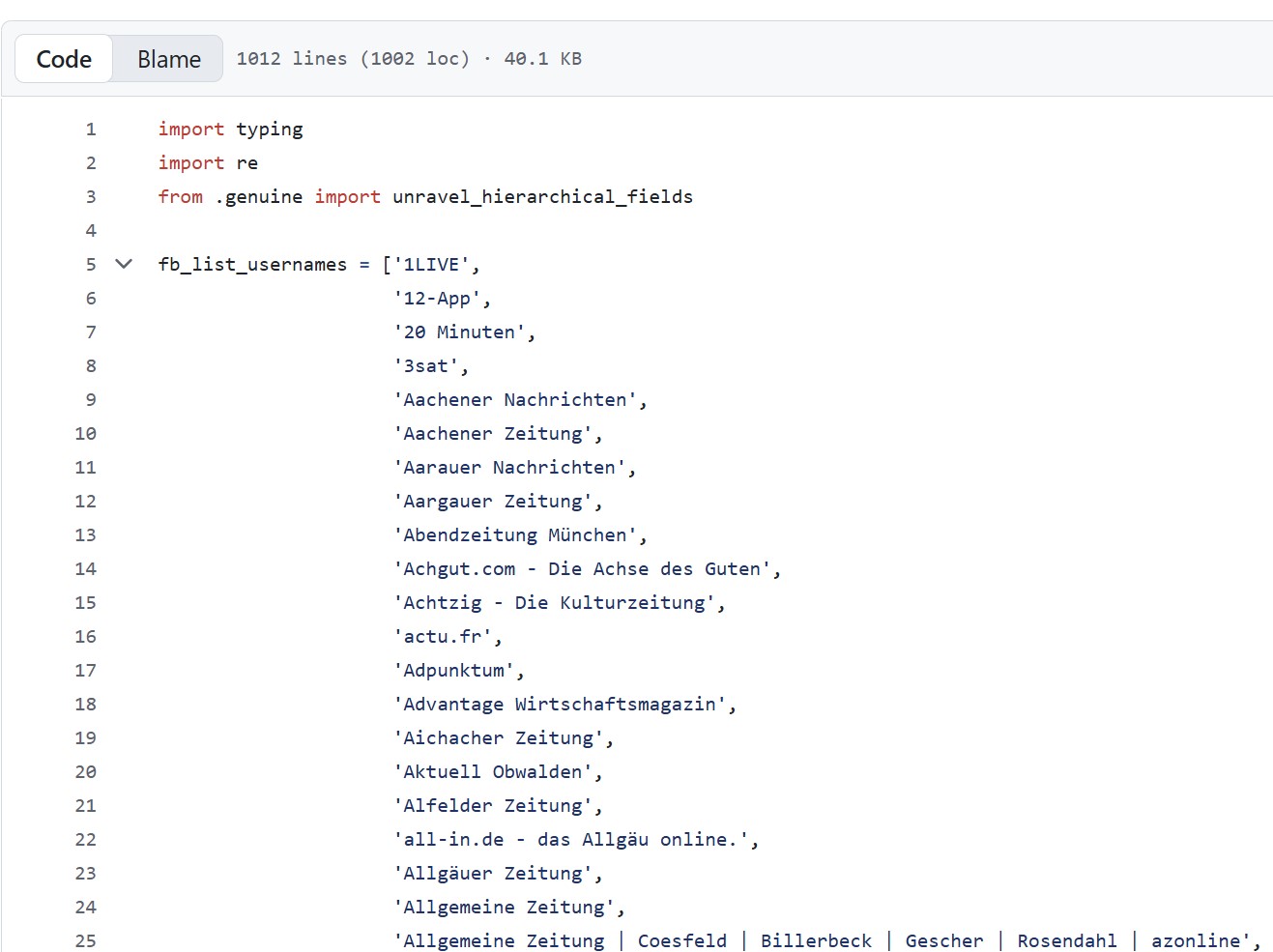Select line number 3
Screen dimensions: 1273x952
point(91,197)
